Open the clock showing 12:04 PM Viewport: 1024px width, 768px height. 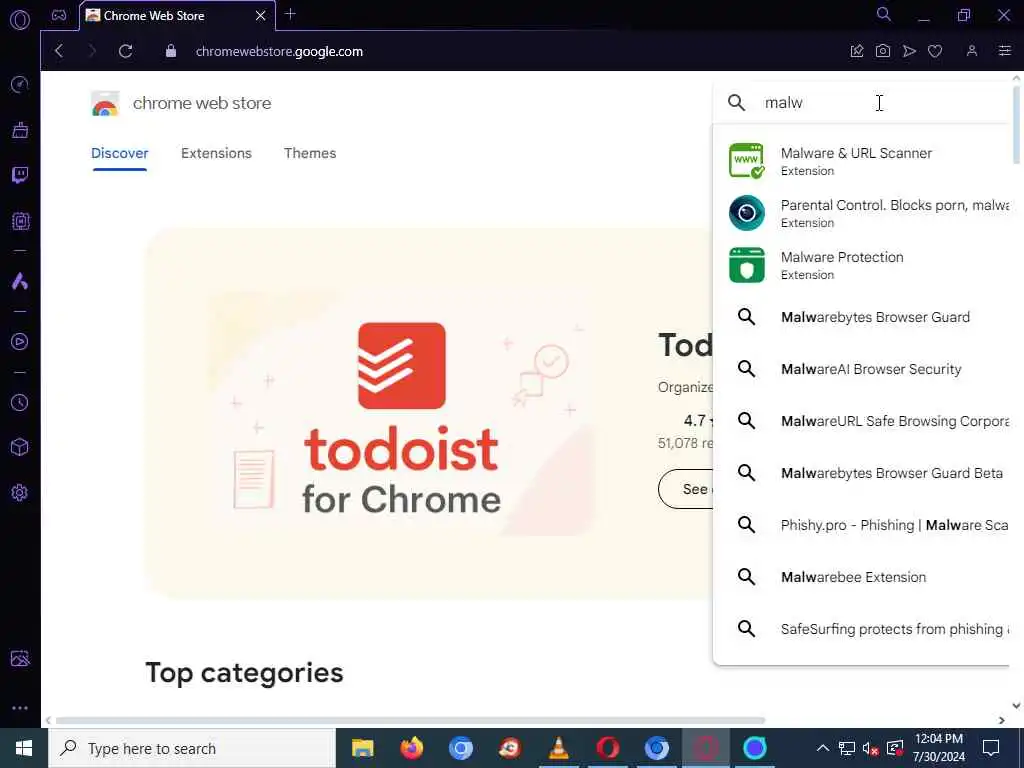(x=938, y=748)
